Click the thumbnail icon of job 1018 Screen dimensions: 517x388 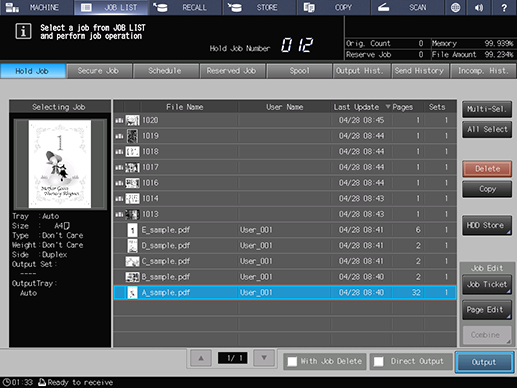(132, 152)
